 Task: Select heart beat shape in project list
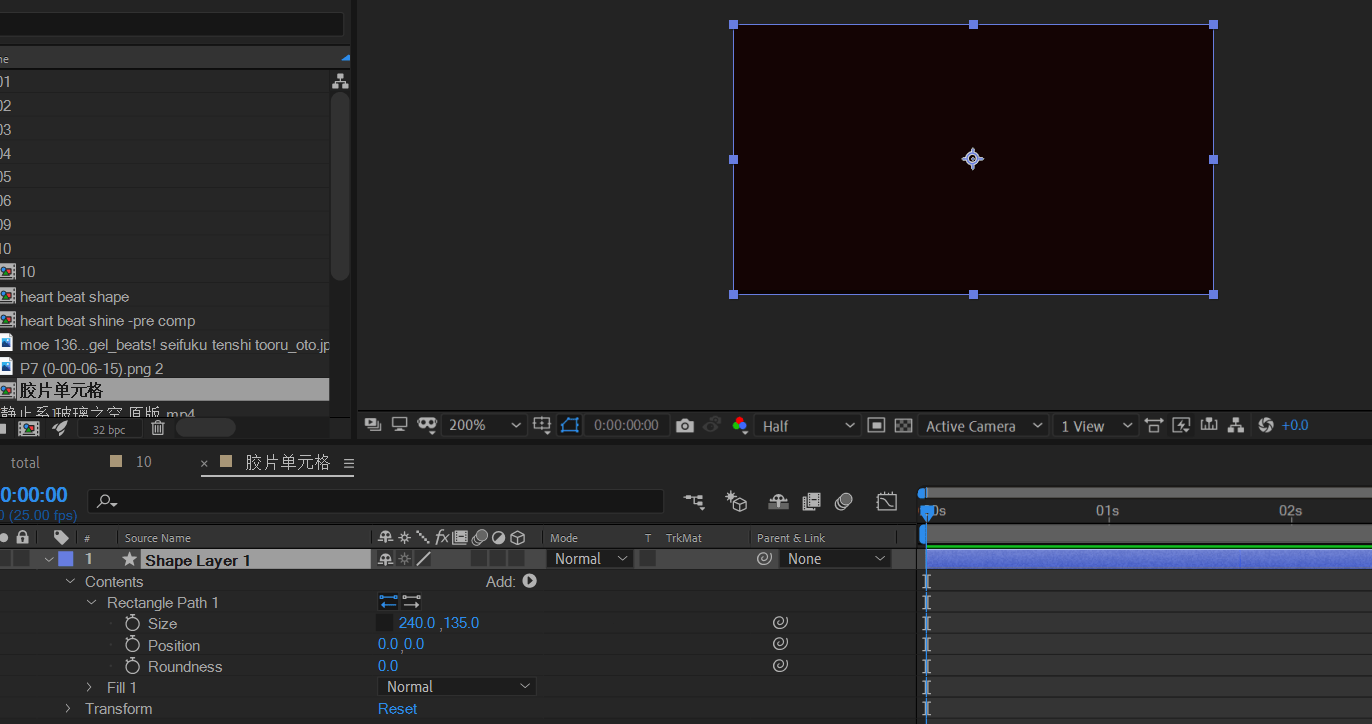pos(74,296)
